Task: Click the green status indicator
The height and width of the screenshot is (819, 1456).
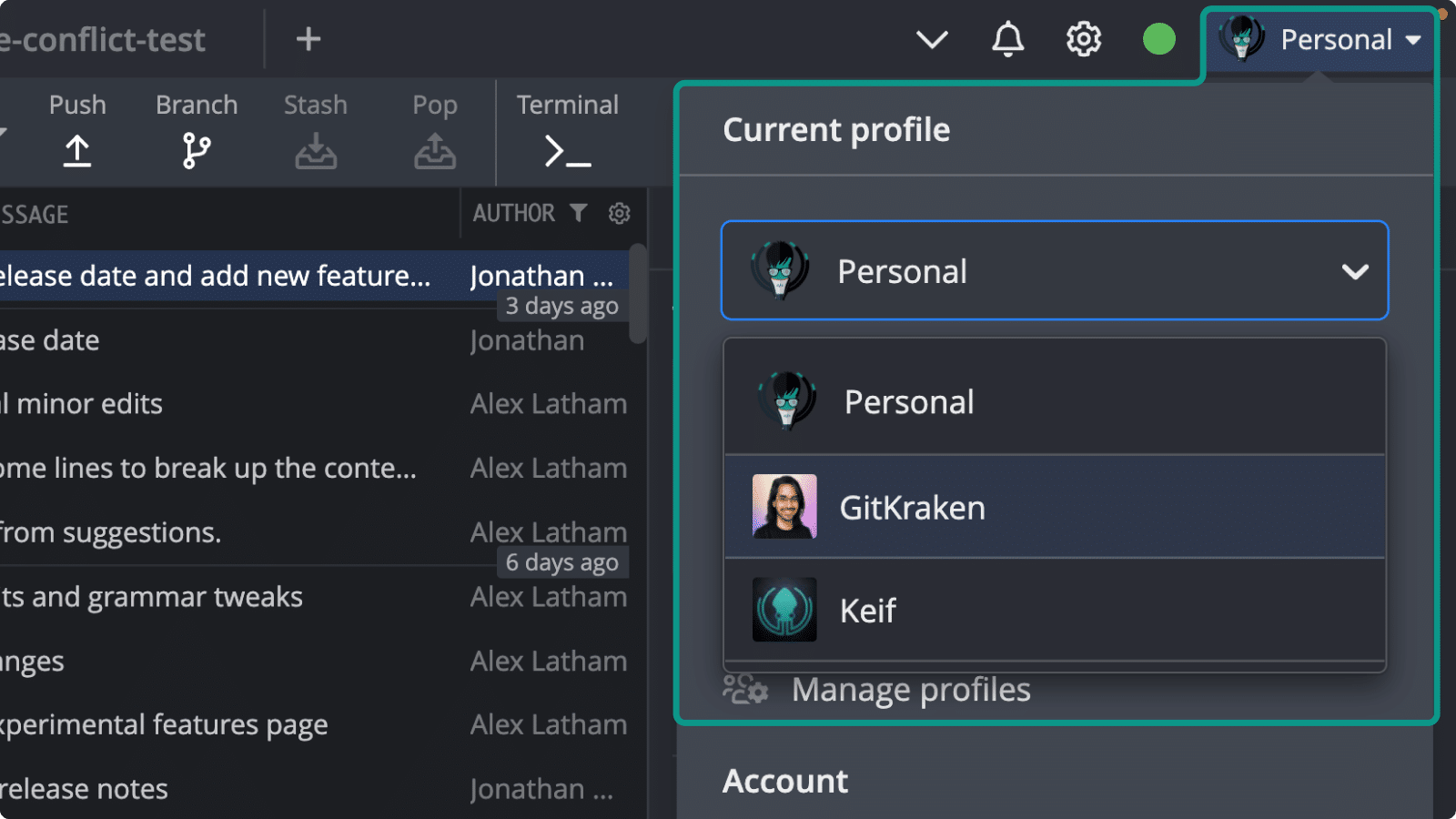Action: (x=1158, y=39)
